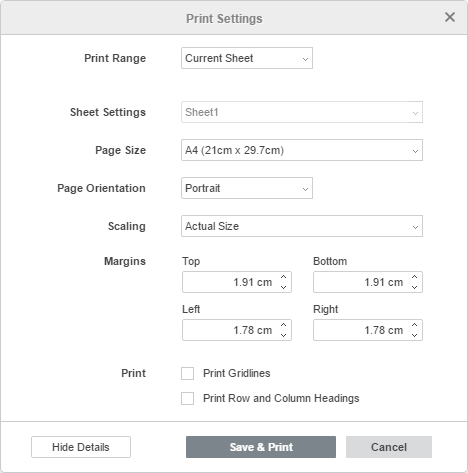
Task: Decrease the Right margin with down arrow
Action: click(x=414, y=335)
